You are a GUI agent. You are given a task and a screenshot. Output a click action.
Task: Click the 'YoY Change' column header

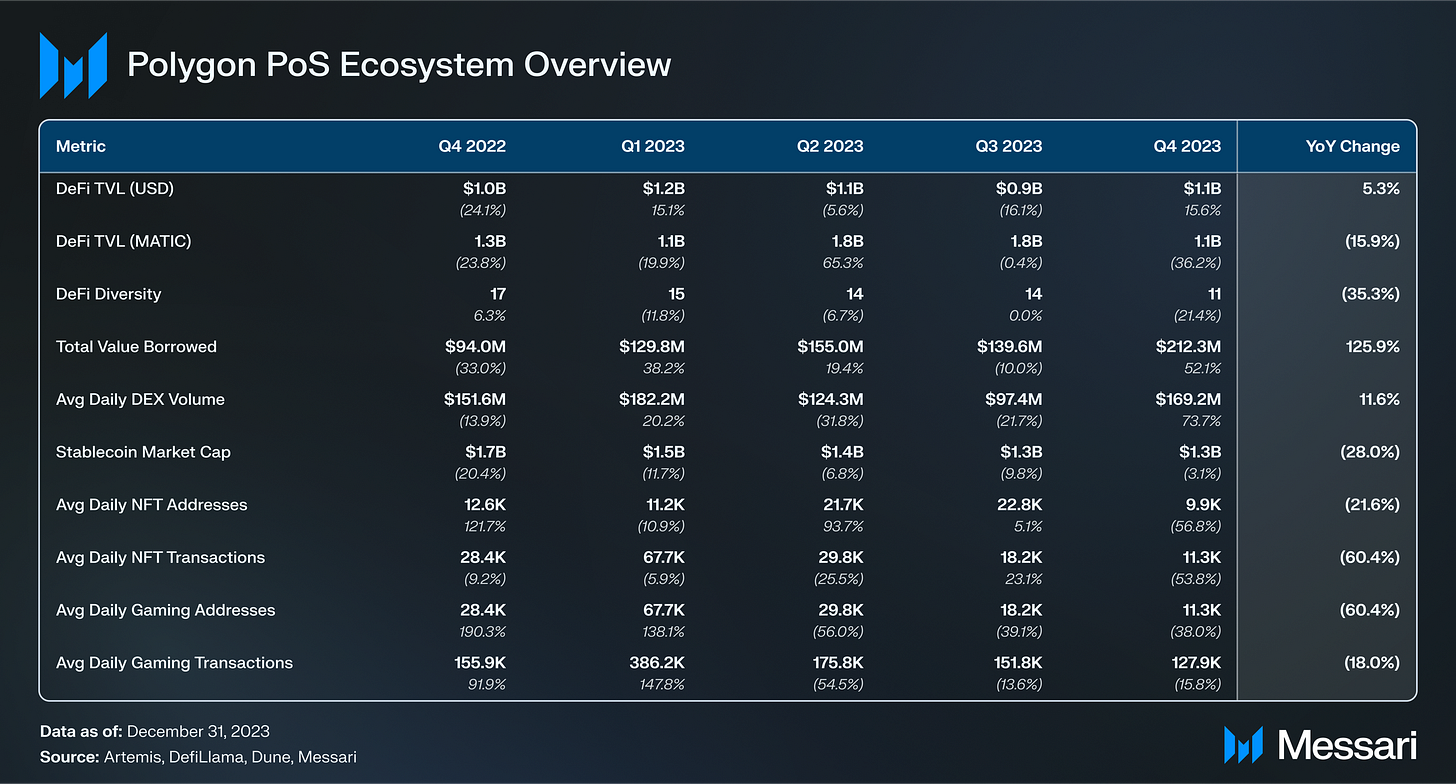click(1353, 146)
